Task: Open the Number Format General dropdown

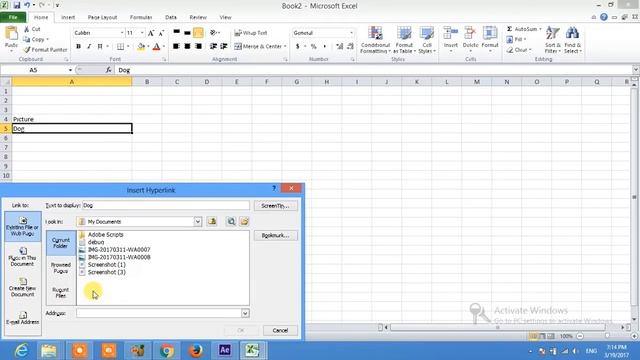Action: 351,33
